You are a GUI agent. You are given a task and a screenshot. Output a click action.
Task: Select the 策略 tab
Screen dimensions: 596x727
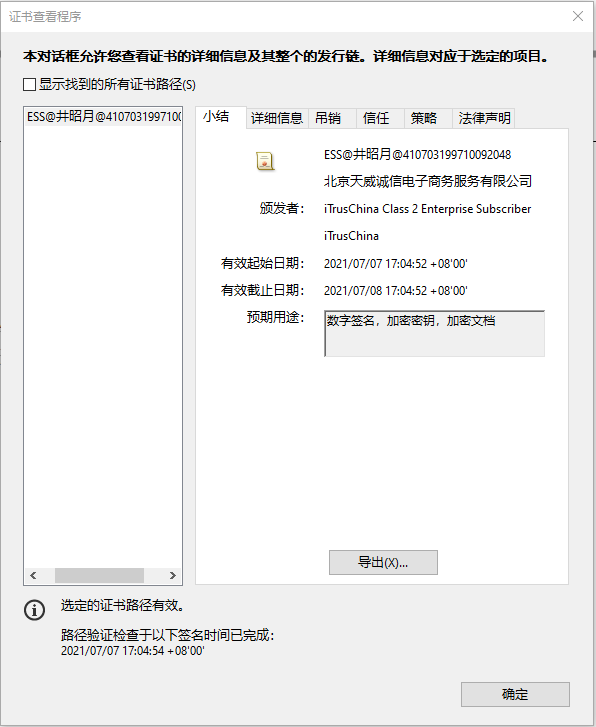[x=424, y=118]
